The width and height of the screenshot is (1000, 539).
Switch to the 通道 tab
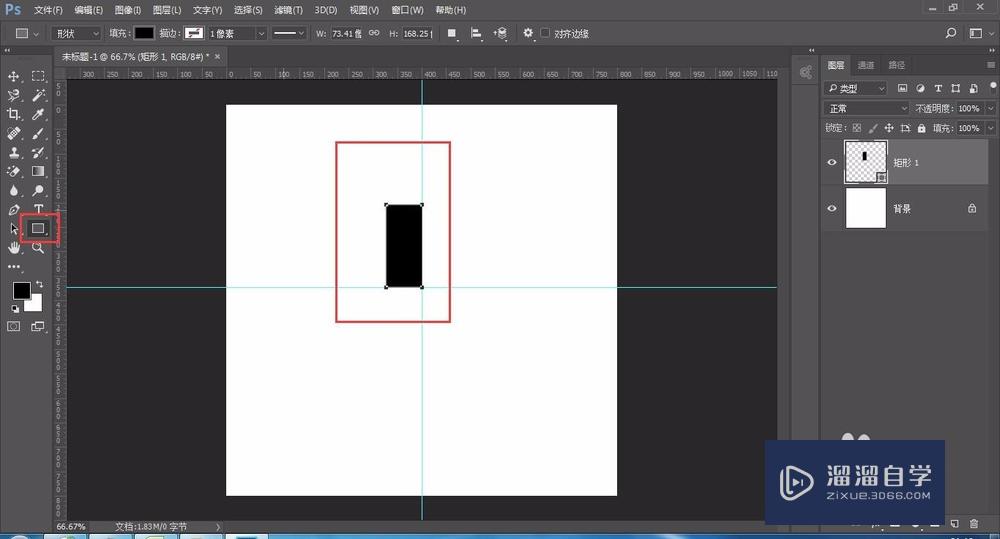pyautogui.click(x=865, y=65)
